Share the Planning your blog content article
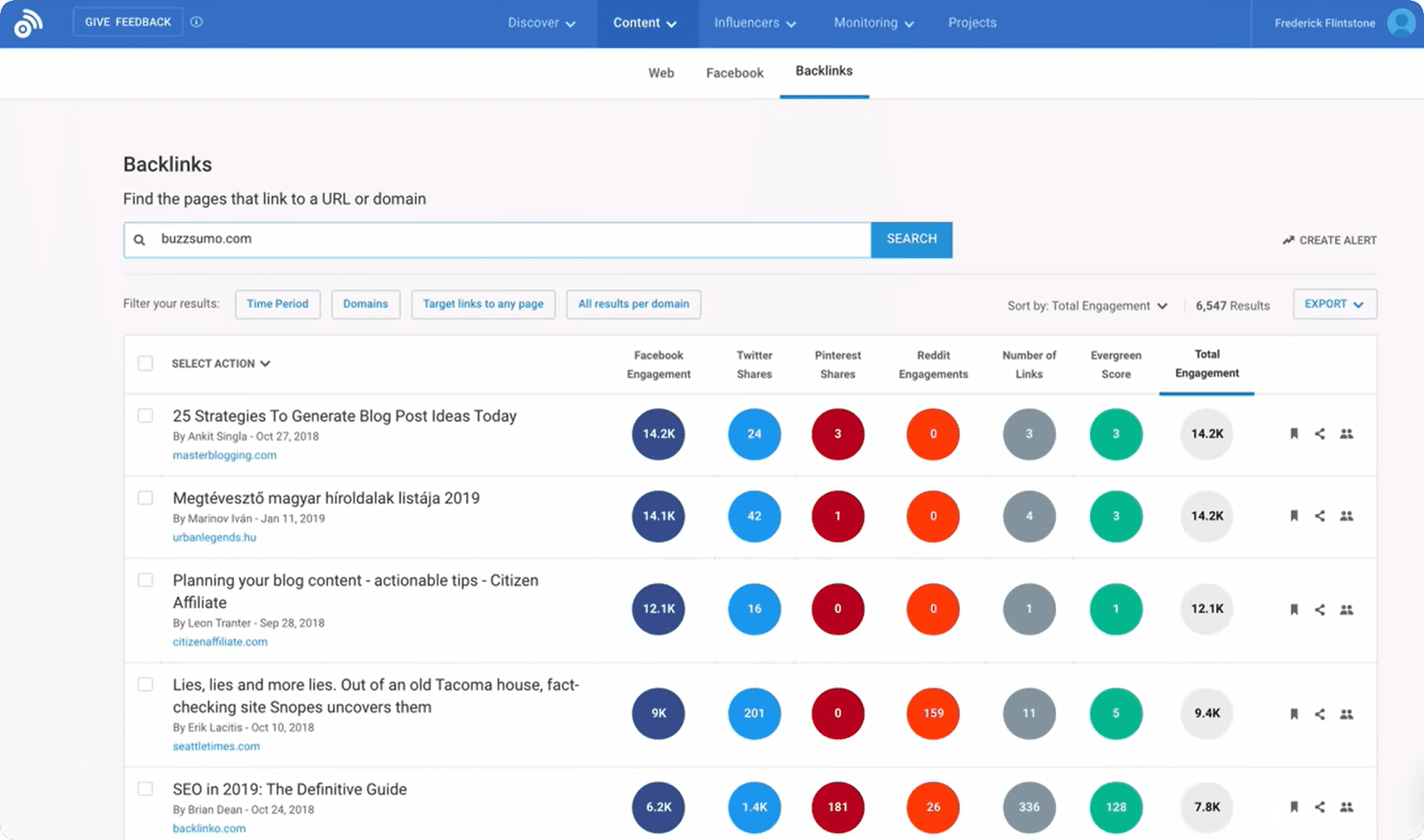 tap(1320, 610)
